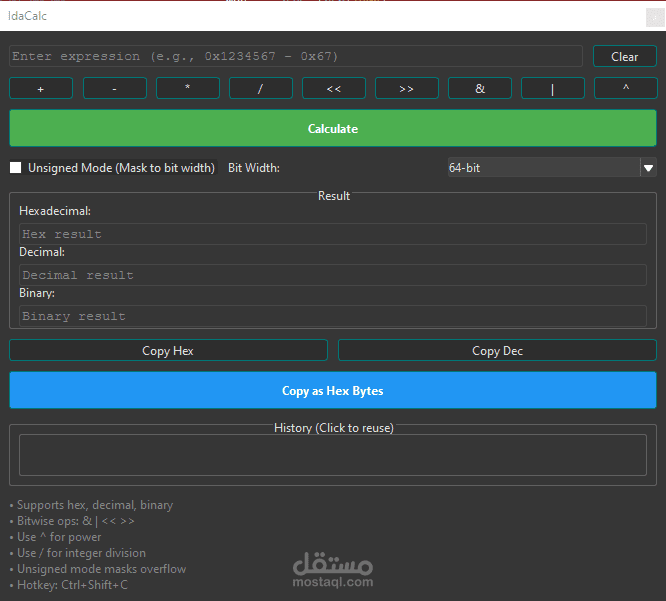
Task: Click the Unsigned mode masks overflow hint
Action: [x=98, y=569]
